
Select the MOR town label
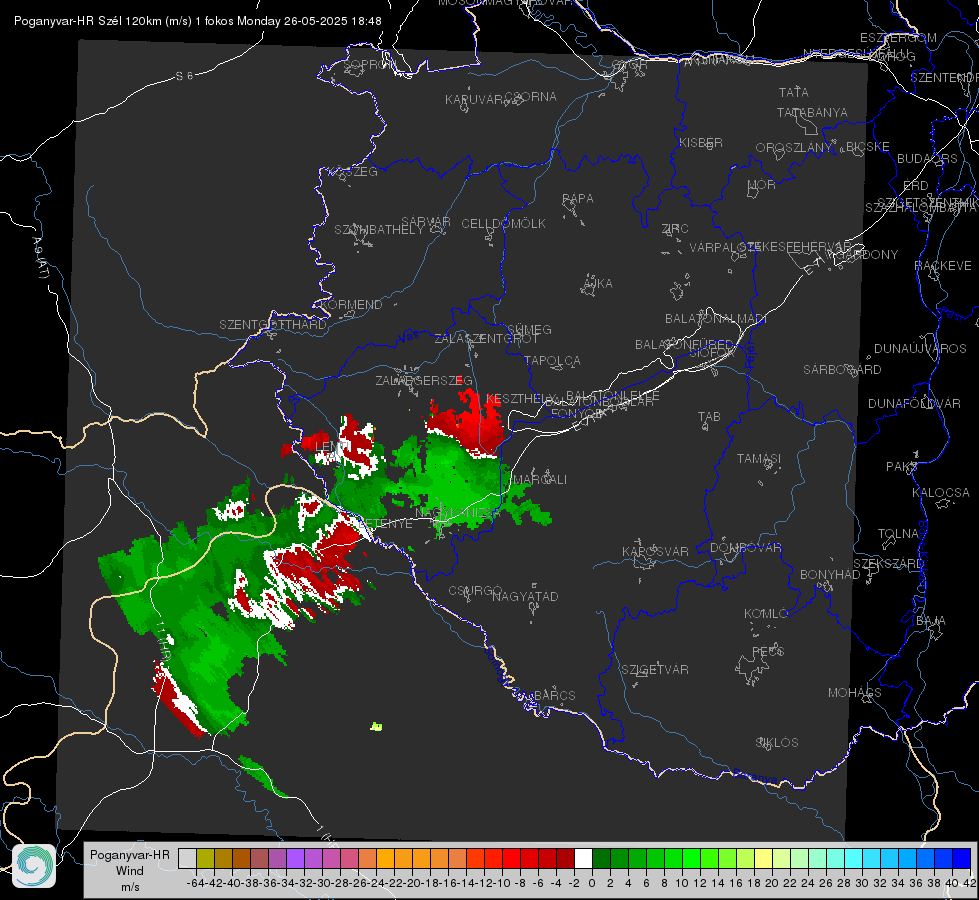pyautogui.click(x=762, y=184)
